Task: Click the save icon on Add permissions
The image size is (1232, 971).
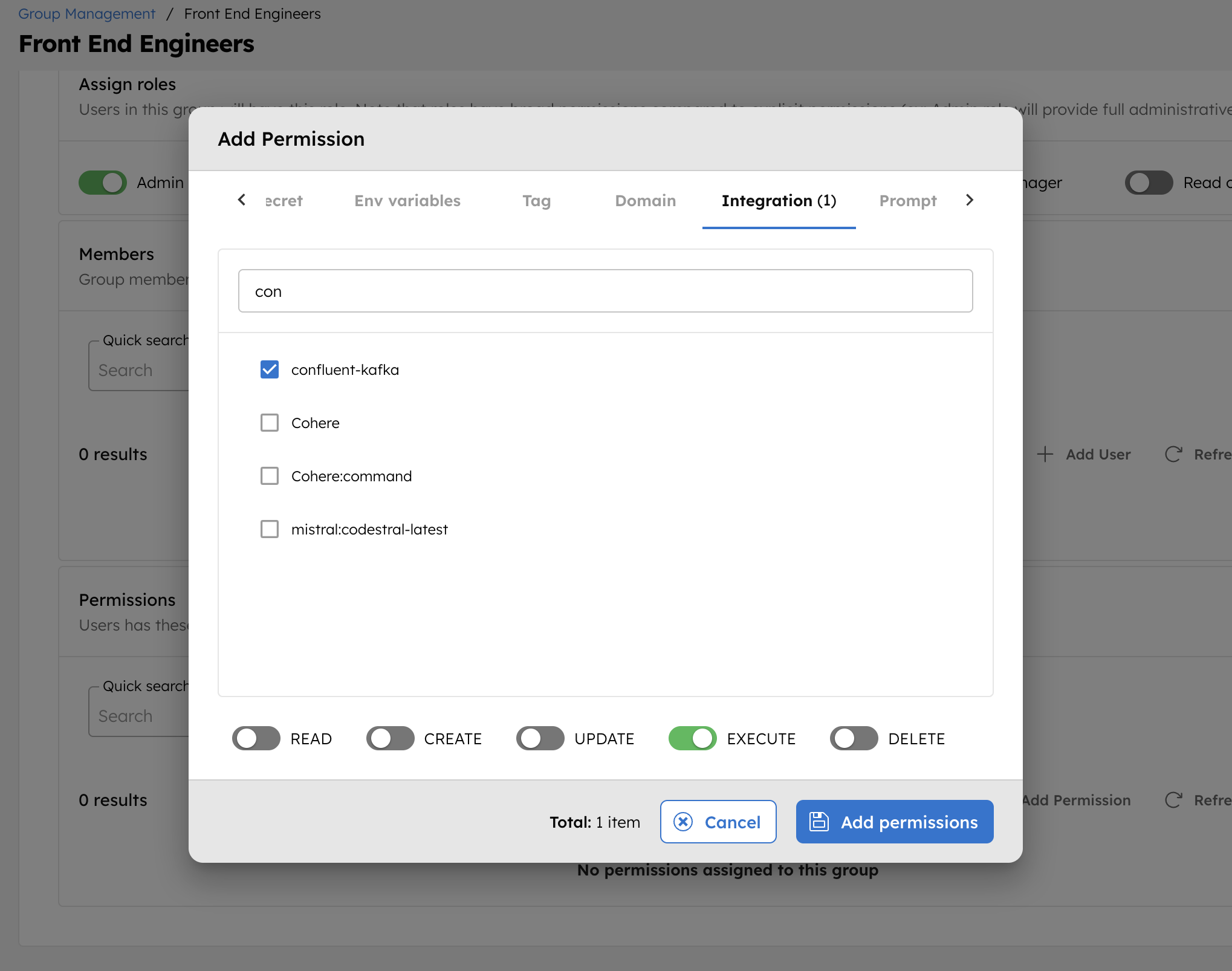Action: click(819, 822)
